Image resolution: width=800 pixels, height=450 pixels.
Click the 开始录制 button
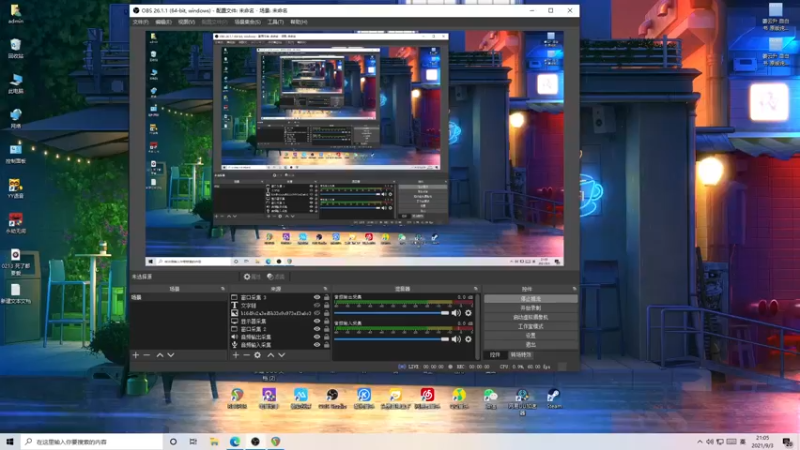point(531,308)
